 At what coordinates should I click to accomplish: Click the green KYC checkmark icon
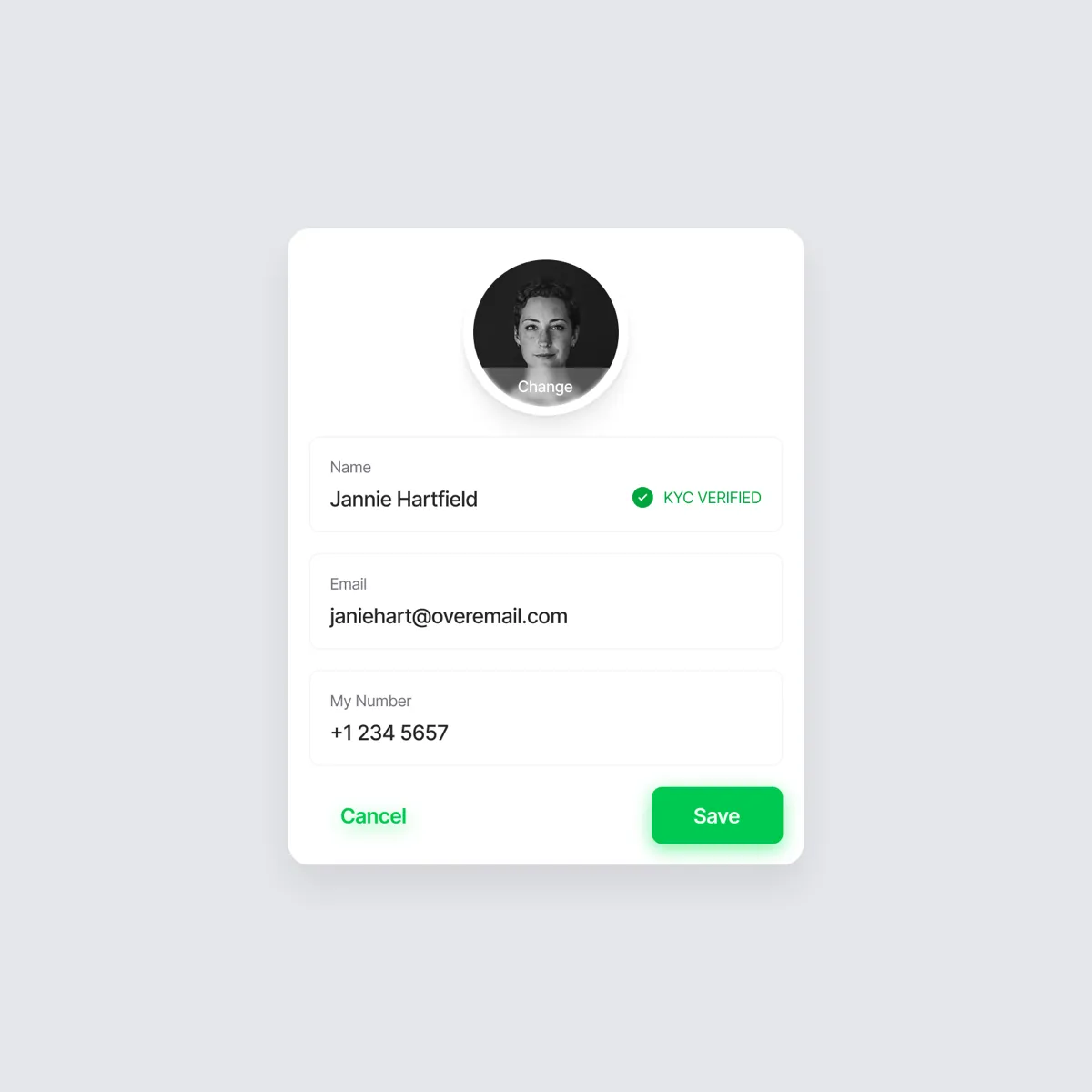tap(642, 497)
